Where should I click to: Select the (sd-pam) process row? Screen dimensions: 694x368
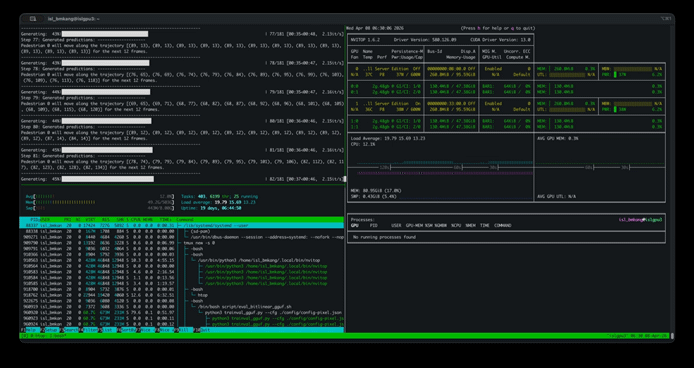coord(181,231)
